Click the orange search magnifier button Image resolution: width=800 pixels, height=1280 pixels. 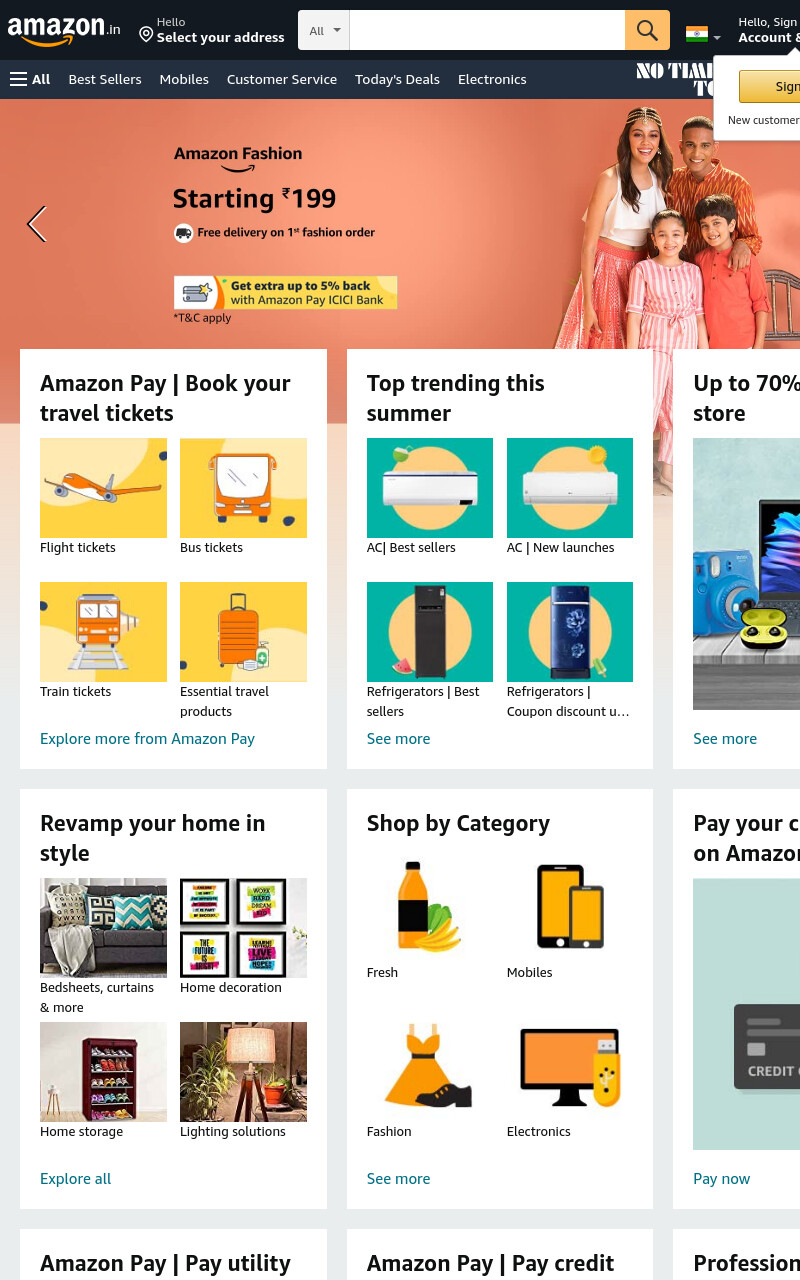[x=647, y=30]
